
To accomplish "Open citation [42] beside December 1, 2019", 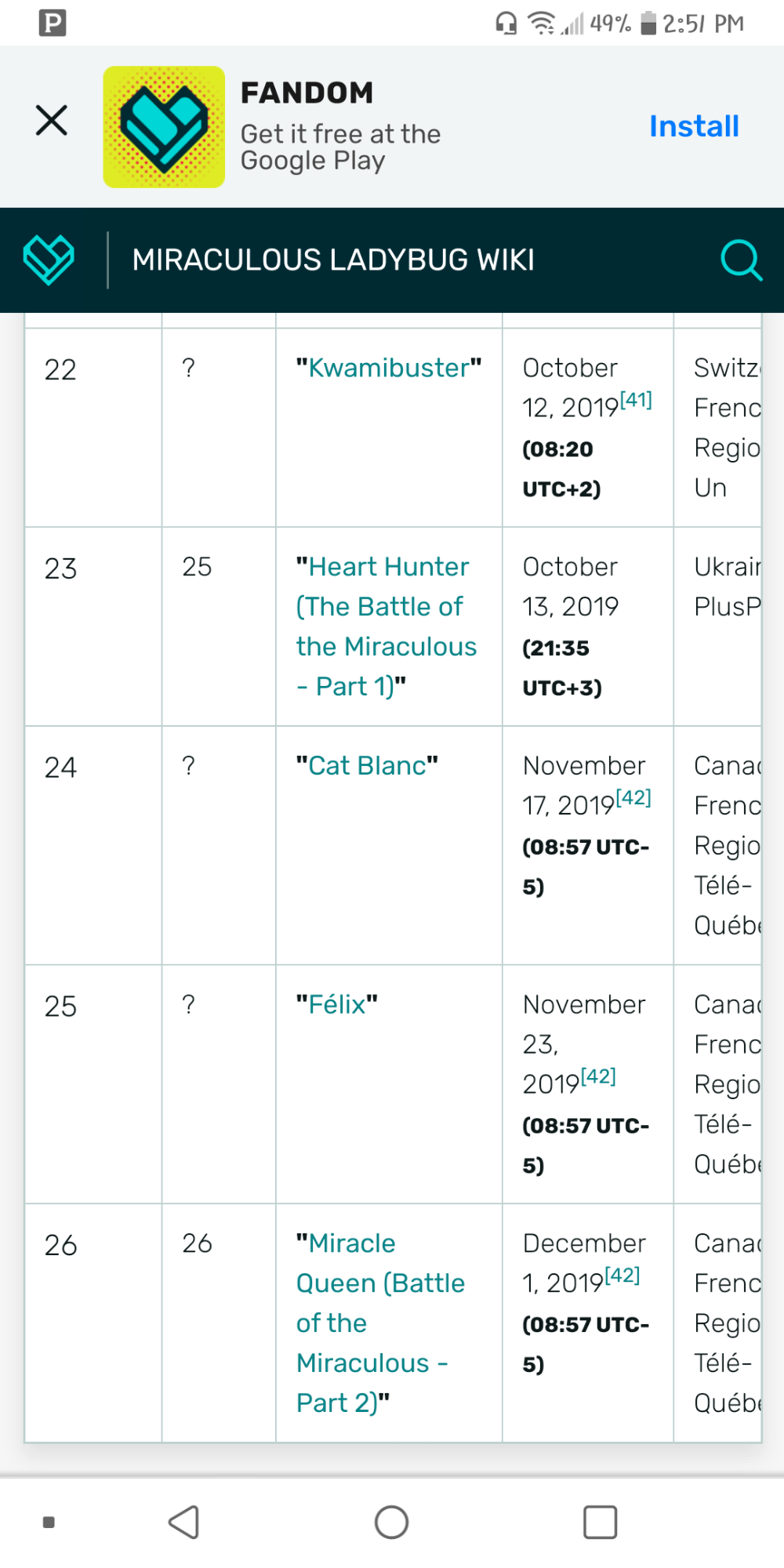I will click(622, 1276).
